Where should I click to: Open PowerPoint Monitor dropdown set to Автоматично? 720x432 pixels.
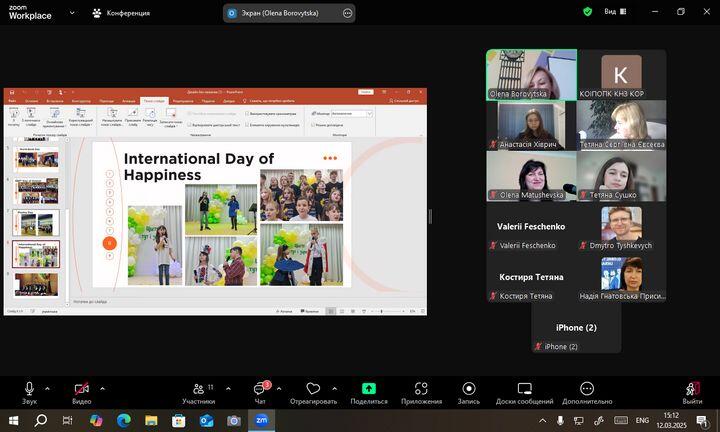click(352, 113)
